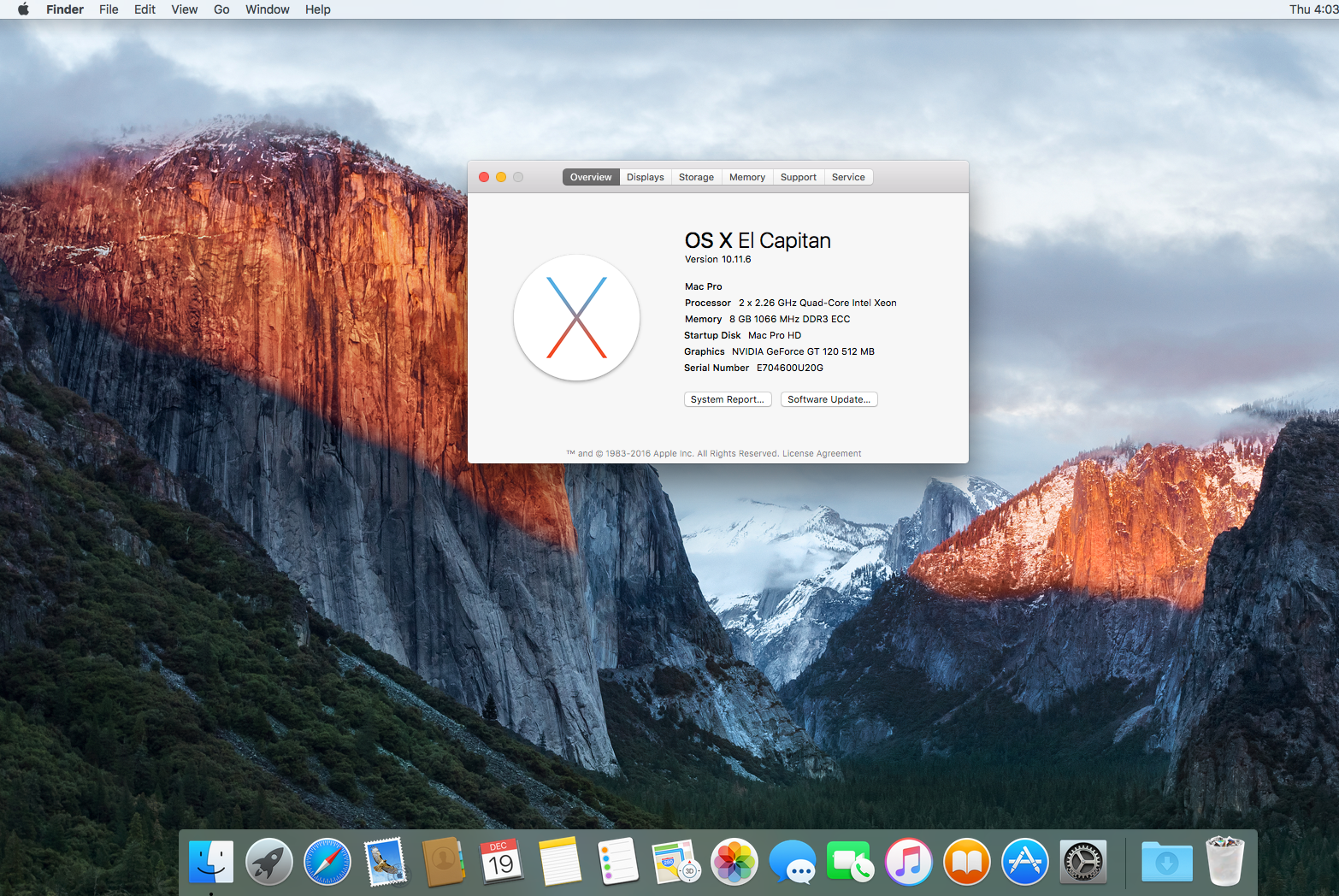Switch to the Displays tab
The height and width of the screenshot is (896, 1339).
click(645, 177)
